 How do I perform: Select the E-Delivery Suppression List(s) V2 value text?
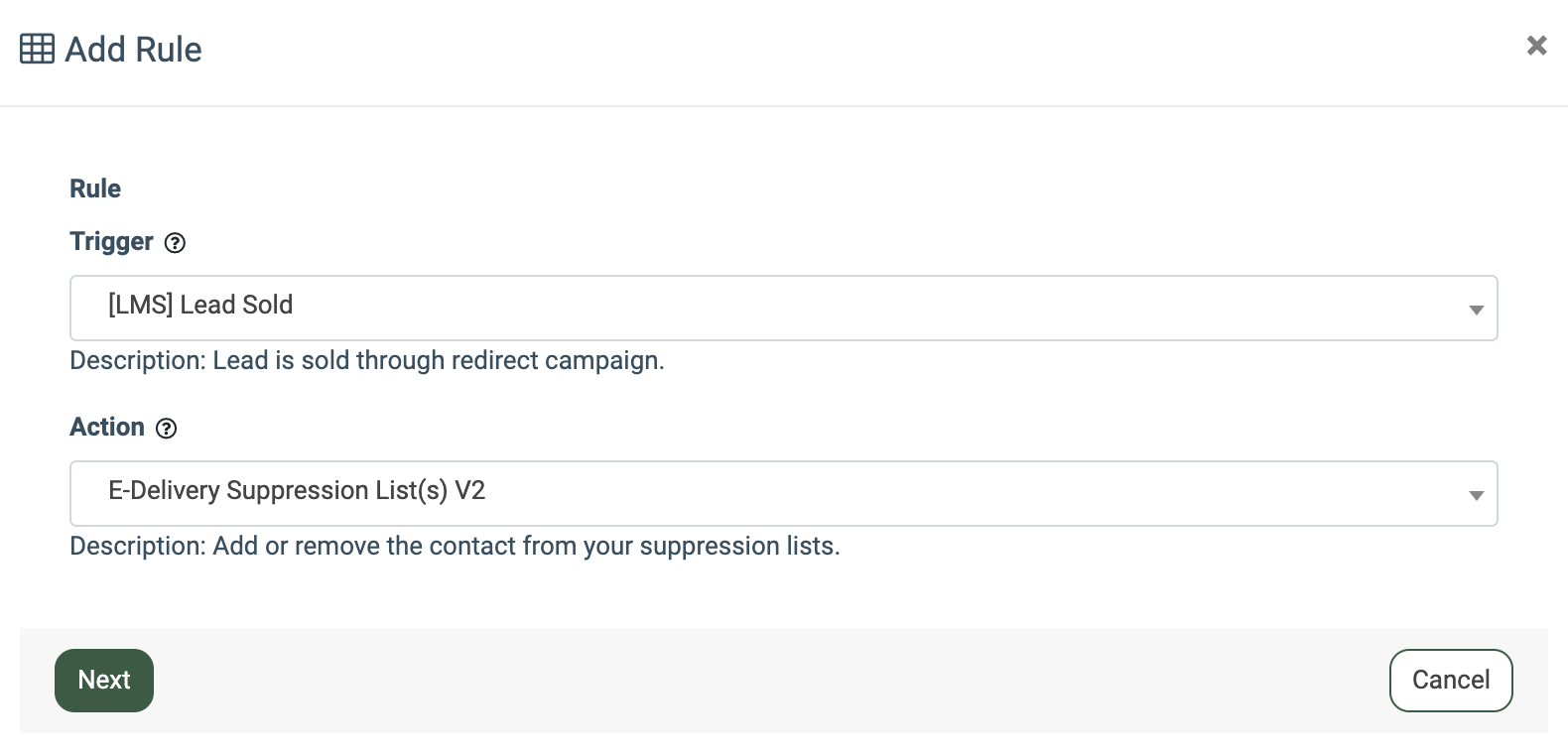coord(297,490)
